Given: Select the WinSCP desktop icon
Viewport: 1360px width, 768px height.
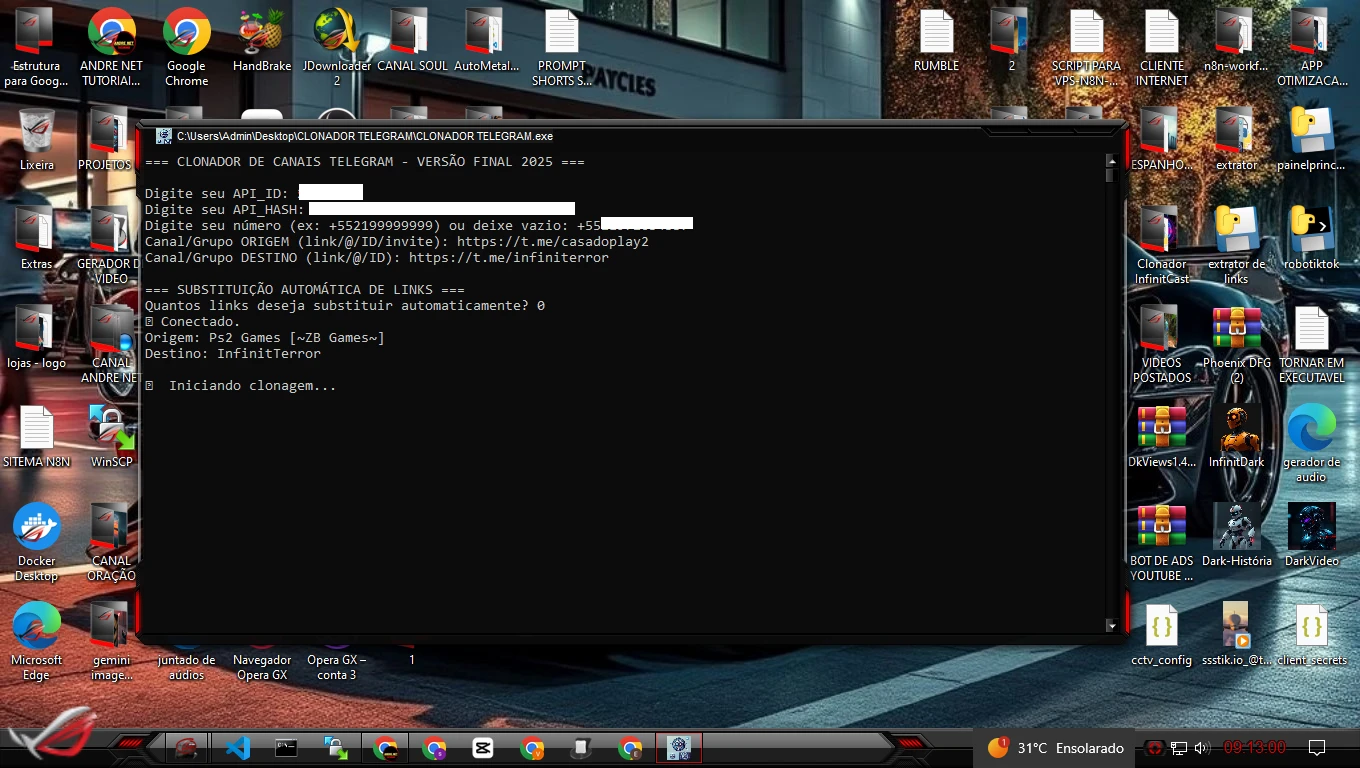Looking at the screenshot, I should pyautogui.click(x=111, y=436).
